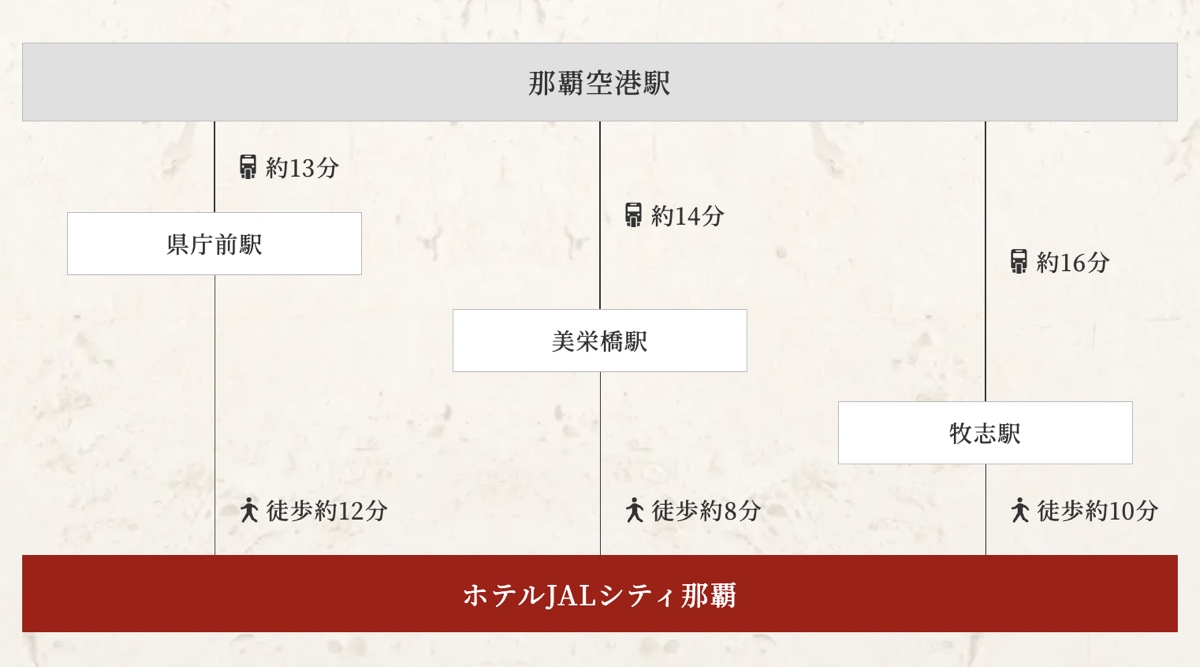The height and width of the screenshot is (667, 1200).
Task: Click the 約16分 travel time text
Action: point(1073,263)
